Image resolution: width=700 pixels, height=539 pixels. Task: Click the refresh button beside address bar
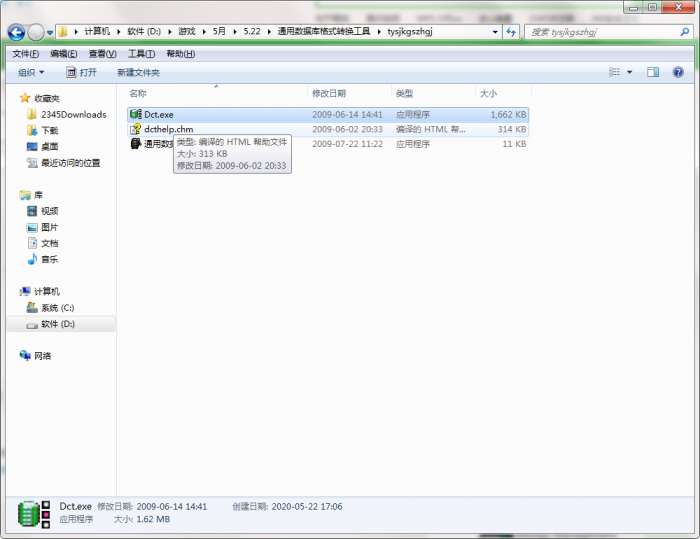(511, 32)
